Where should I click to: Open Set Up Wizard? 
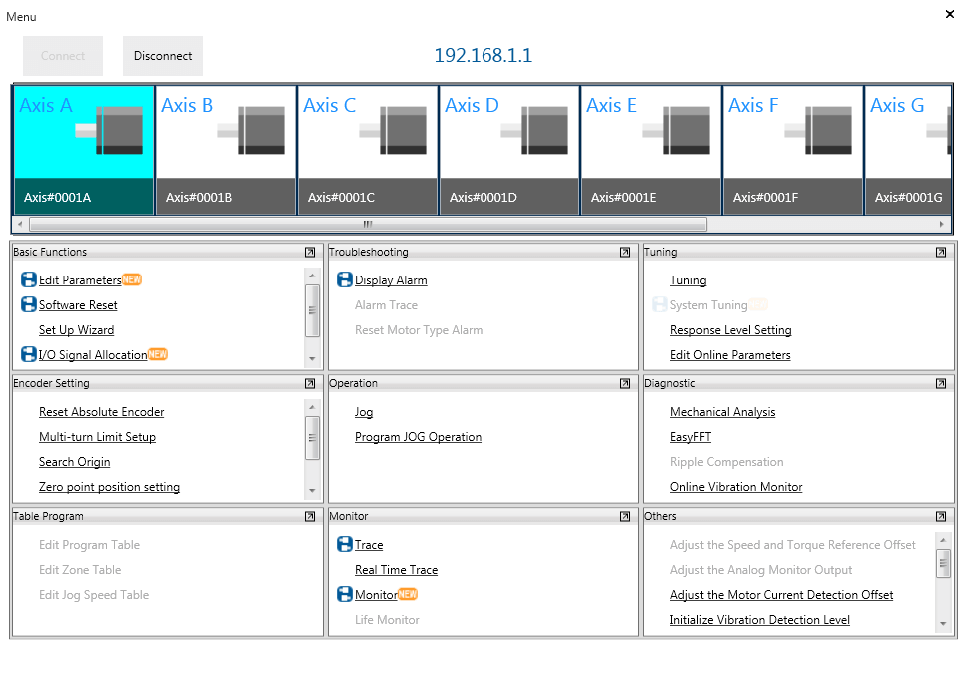click(x=76, y=330)
